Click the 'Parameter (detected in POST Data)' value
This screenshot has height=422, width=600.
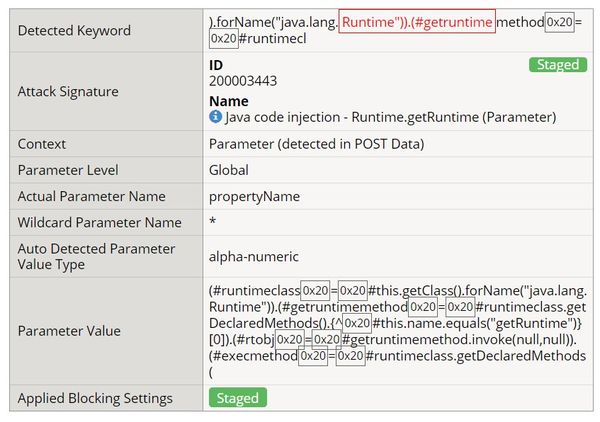(x=317, y=144)
